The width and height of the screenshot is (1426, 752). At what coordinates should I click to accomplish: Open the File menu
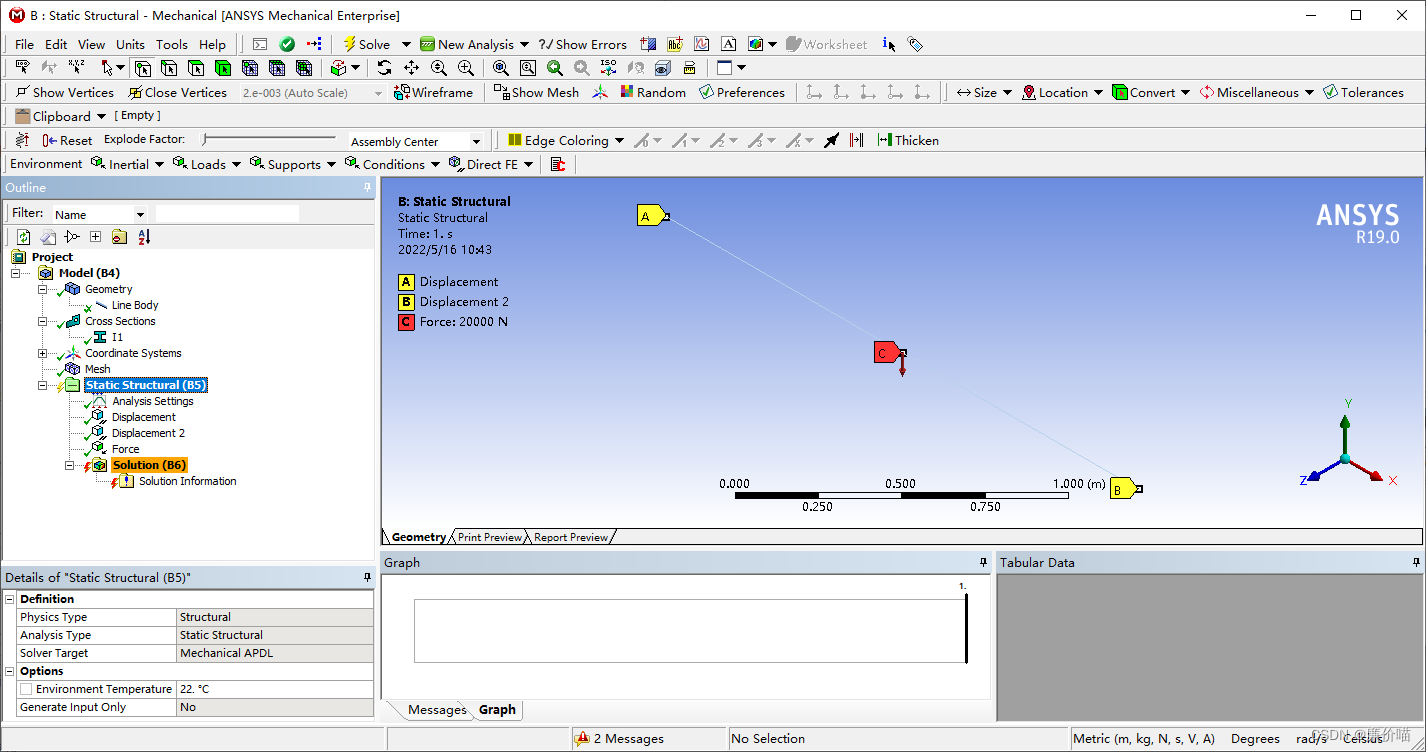[25, 44]
